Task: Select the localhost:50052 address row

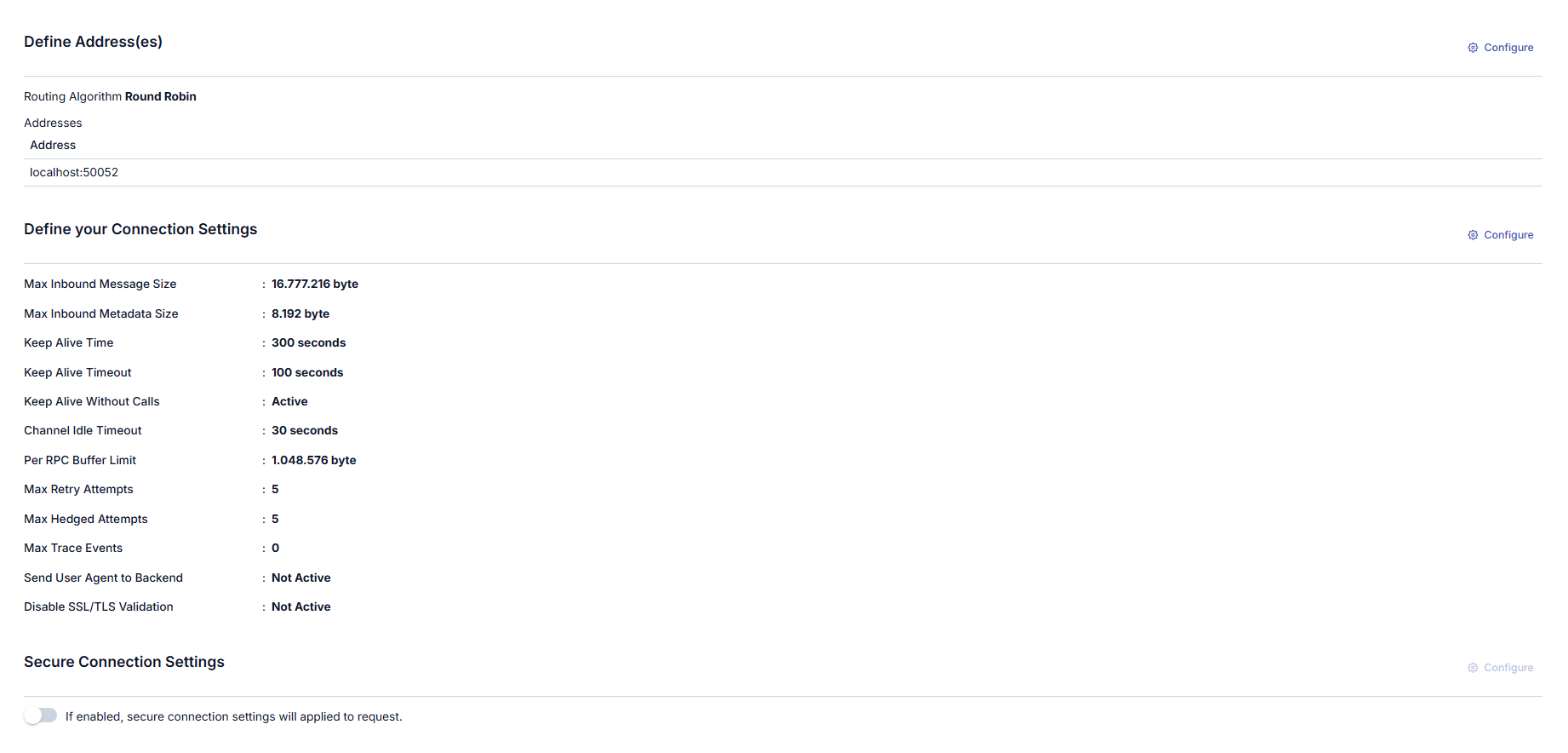Action: pyautogui.click(x=74, y=172)
